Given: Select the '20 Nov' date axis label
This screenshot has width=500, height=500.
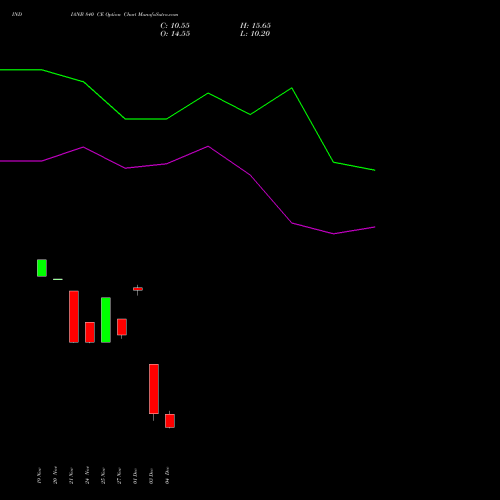Looking at the screenshot, I should [x=55, y=476].
